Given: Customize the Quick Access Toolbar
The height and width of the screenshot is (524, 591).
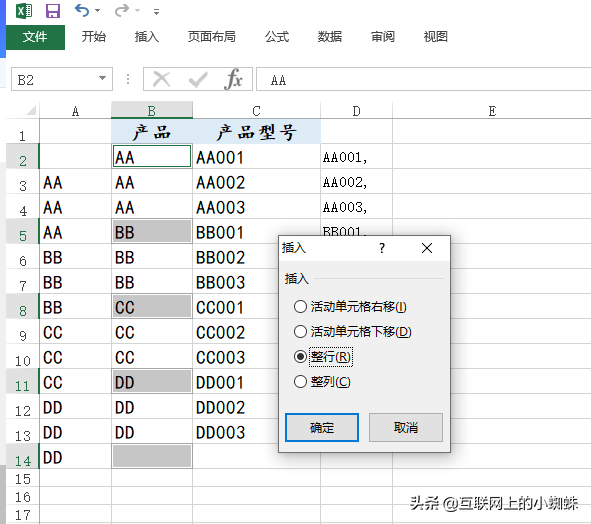Looking at the screenshot, I should coord(156,12).
